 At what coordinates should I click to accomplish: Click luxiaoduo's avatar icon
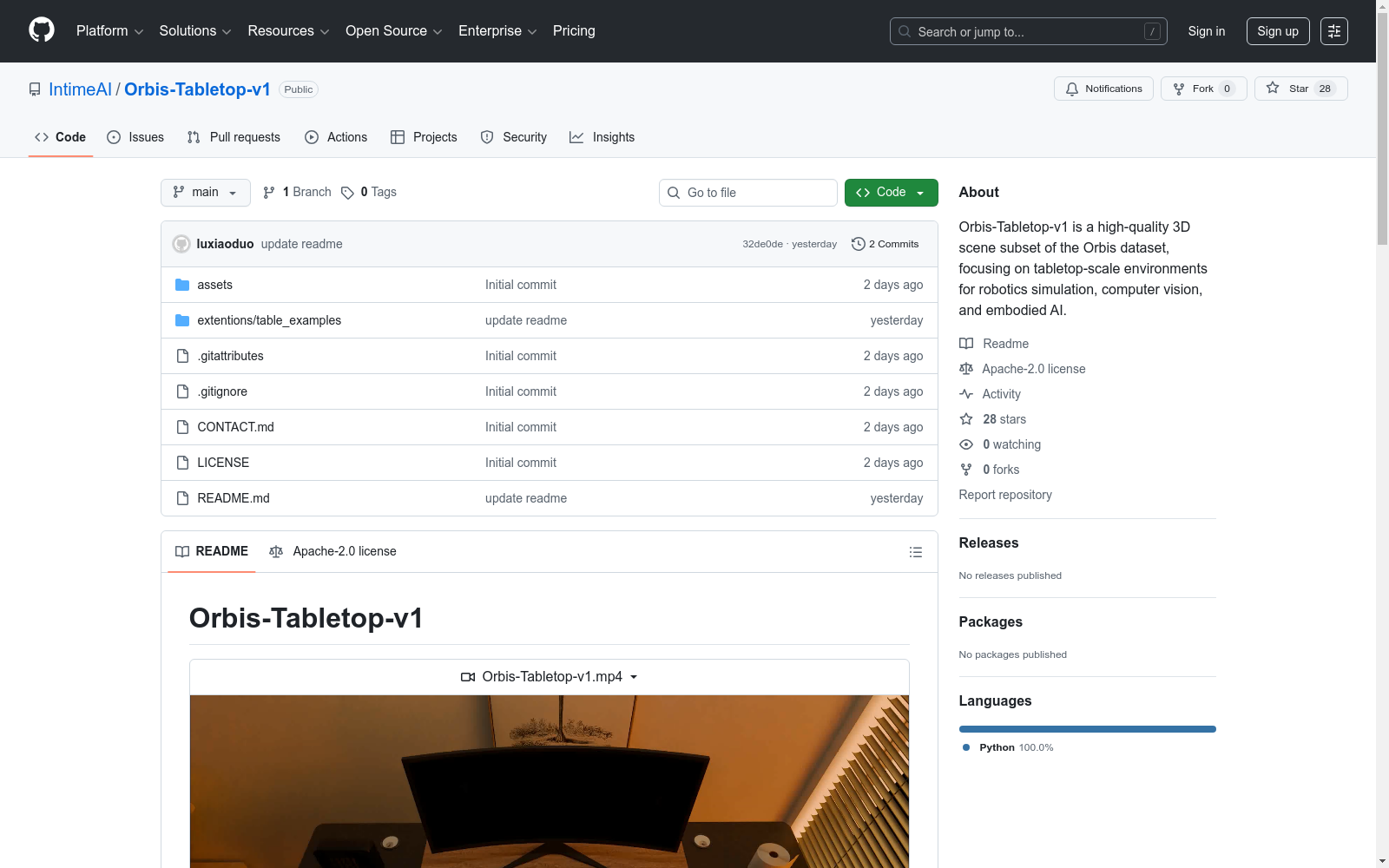coord(181,244)
